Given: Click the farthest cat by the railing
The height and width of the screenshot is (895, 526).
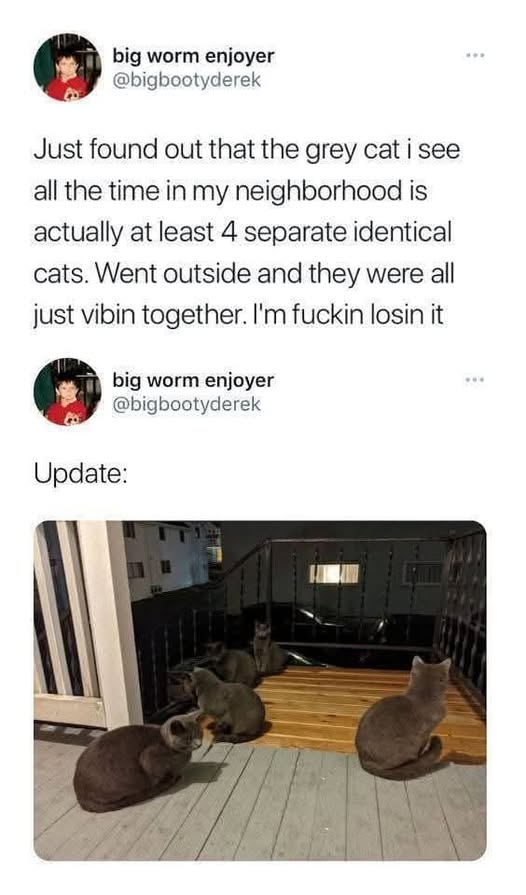Looking at the screenshot, I should 266,648.
